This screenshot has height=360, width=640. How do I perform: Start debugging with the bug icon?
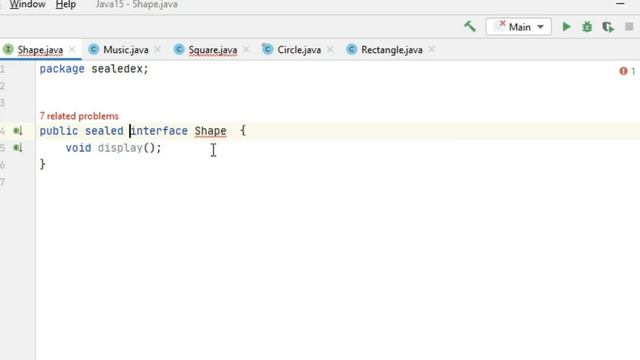tap(587, 27)
